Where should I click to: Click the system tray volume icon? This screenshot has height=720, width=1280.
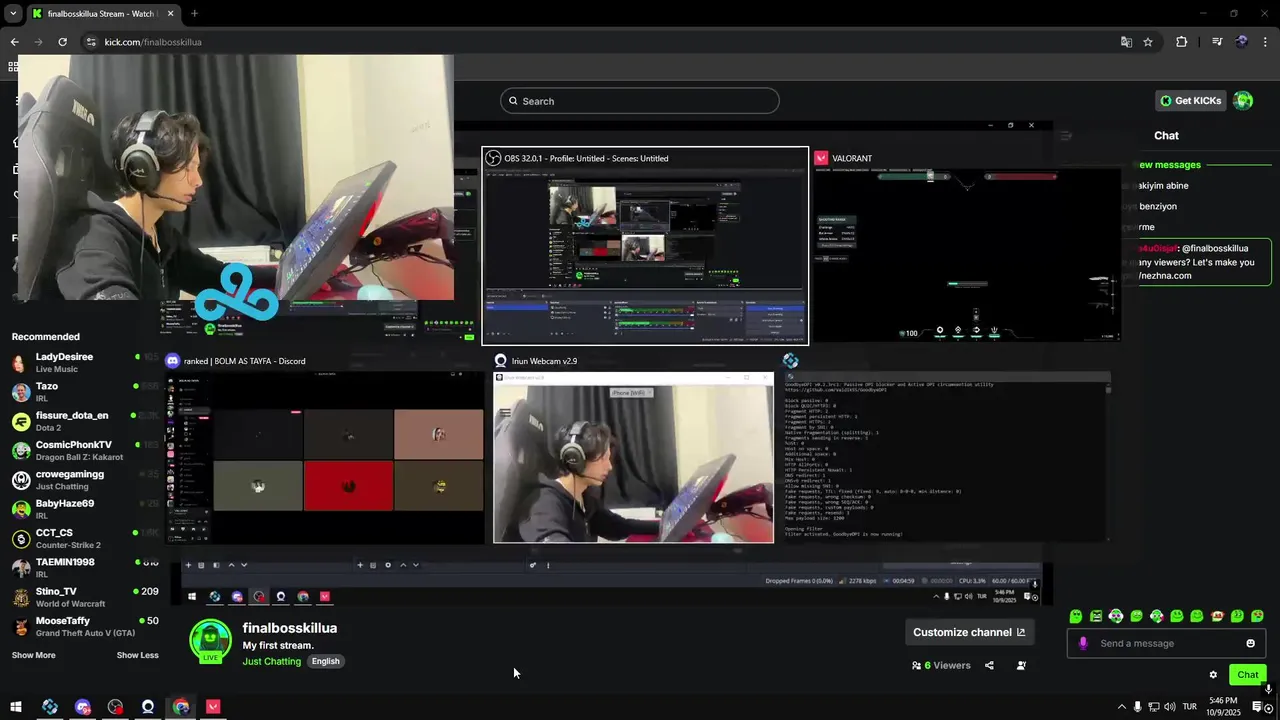(x=1170, y=707)
